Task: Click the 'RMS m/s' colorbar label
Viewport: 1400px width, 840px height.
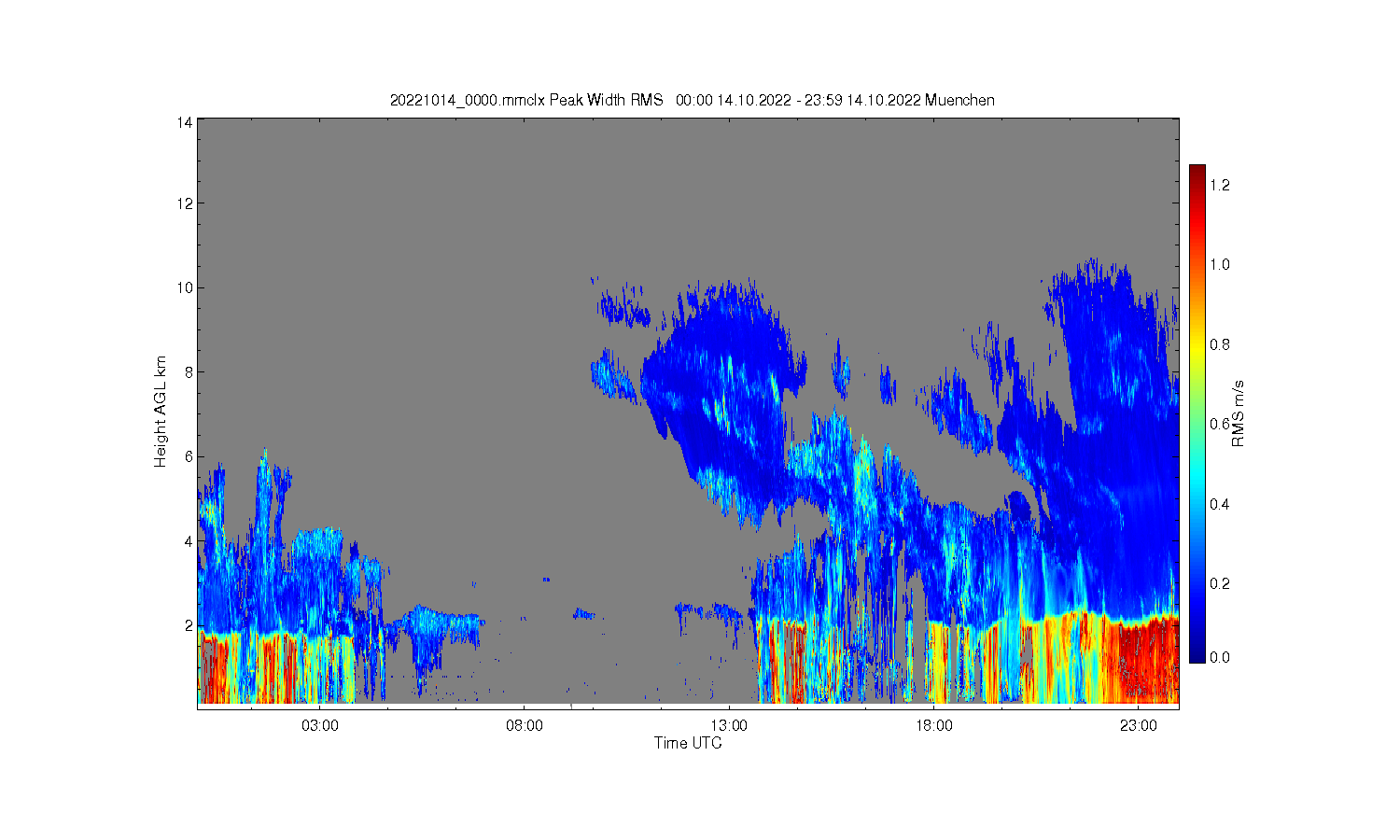Action: [1239, 413]
